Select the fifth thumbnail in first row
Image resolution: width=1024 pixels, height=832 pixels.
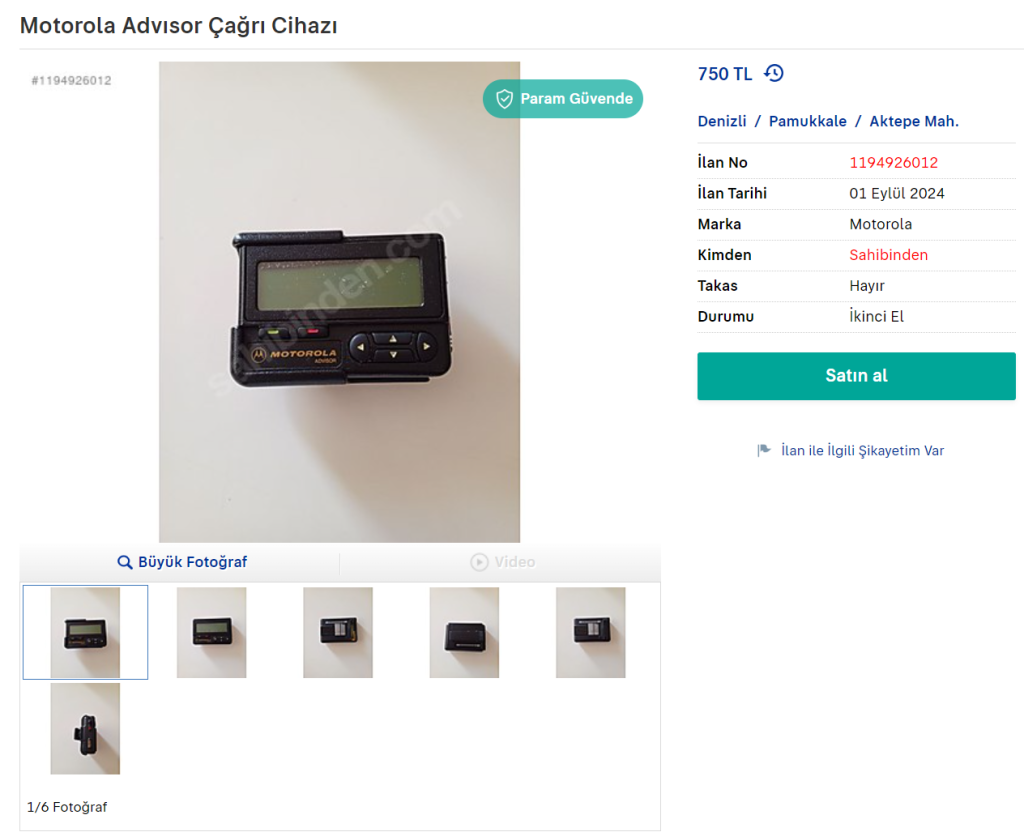point(590,632)
